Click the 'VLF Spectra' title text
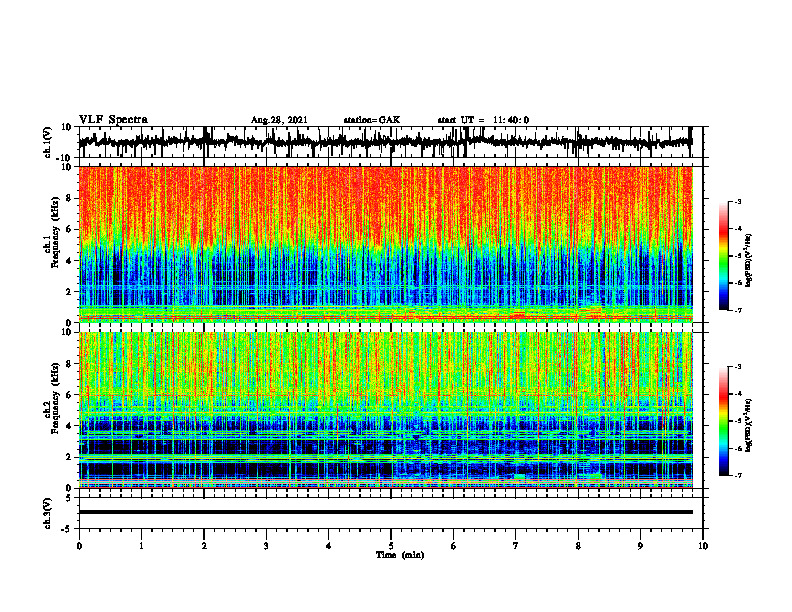 pyautogui.click(x=113, y=120)
